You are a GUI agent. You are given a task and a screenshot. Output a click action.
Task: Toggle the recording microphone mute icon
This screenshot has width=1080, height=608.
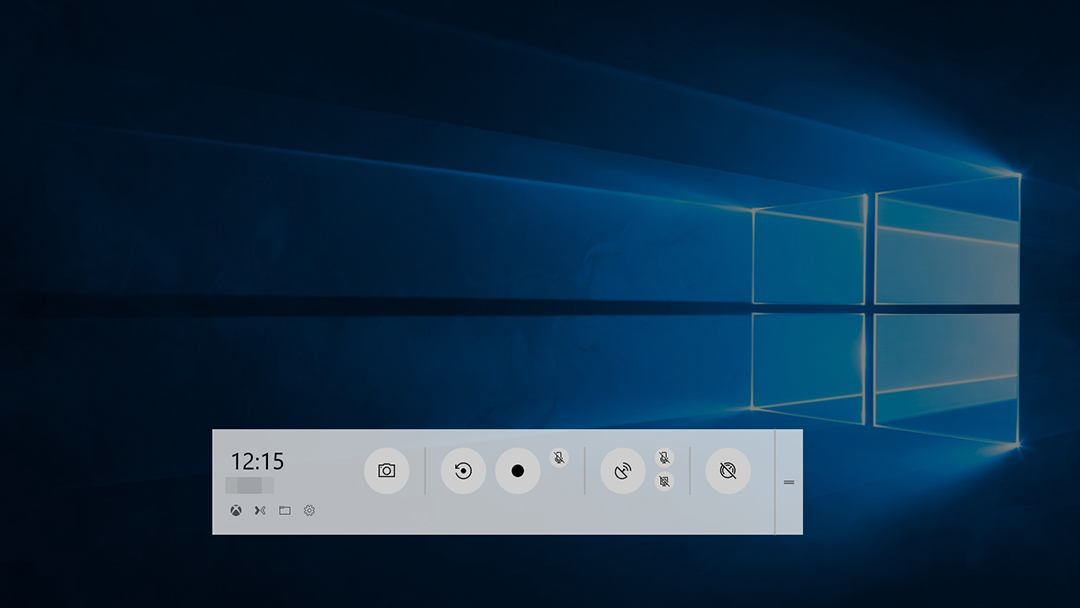coord(559,458)
